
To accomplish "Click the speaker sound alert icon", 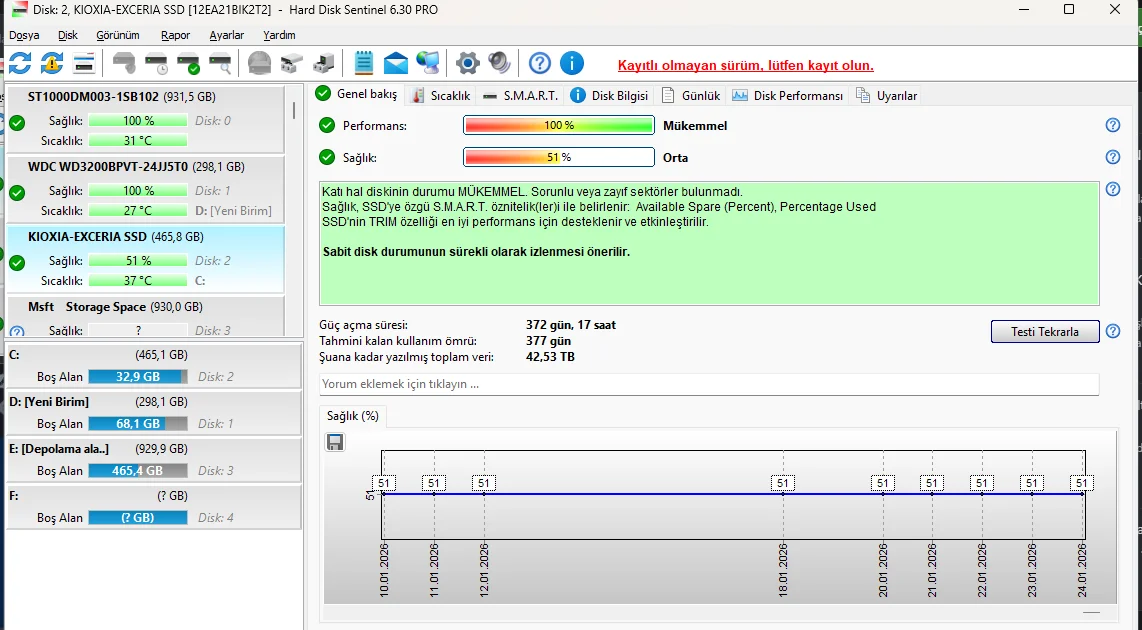I will pos(500,64).
